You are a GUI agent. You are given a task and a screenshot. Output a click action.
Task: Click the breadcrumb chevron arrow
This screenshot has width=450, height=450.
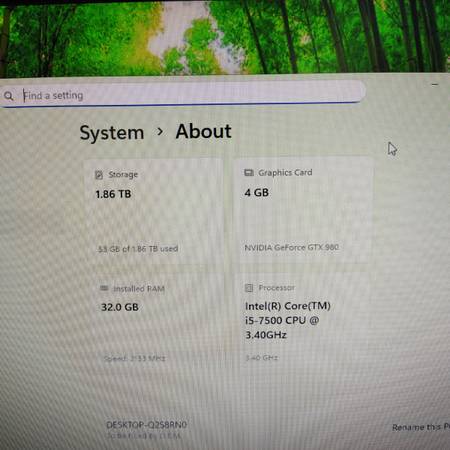pyautogui.click(x=160, y=132)
